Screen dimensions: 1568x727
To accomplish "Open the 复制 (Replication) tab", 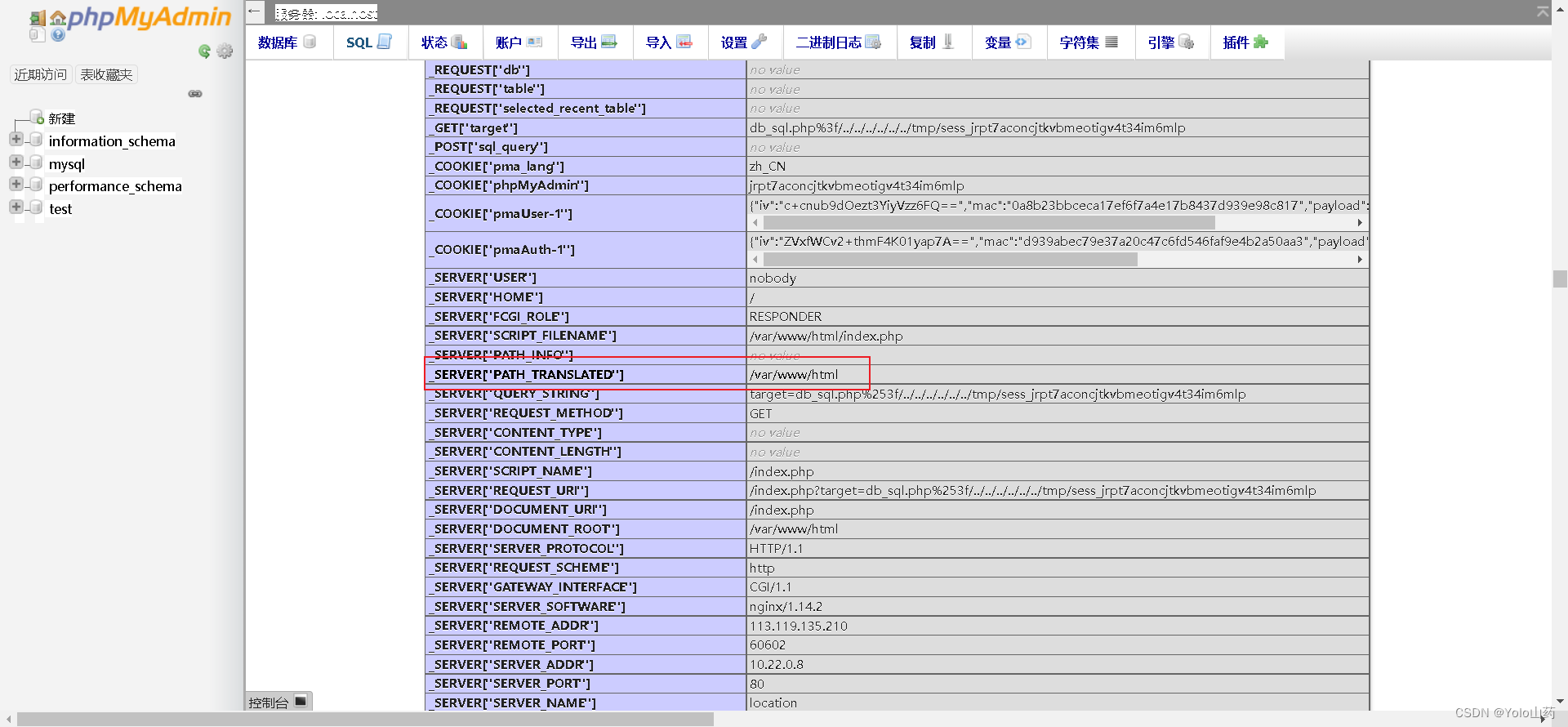I will point(934,42).
